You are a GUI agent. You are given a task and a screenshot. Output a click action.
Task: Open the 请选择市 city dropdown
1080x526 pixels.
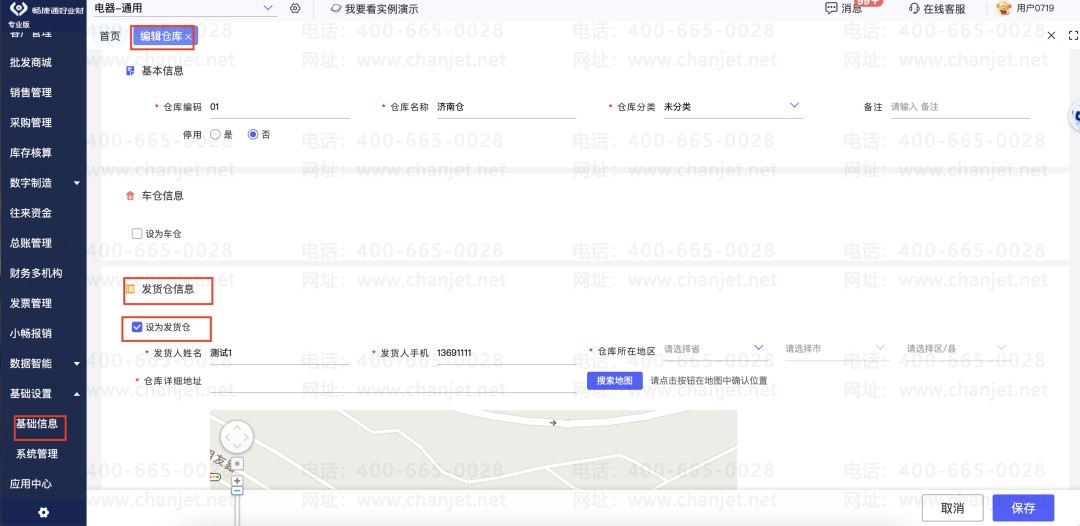835,348
